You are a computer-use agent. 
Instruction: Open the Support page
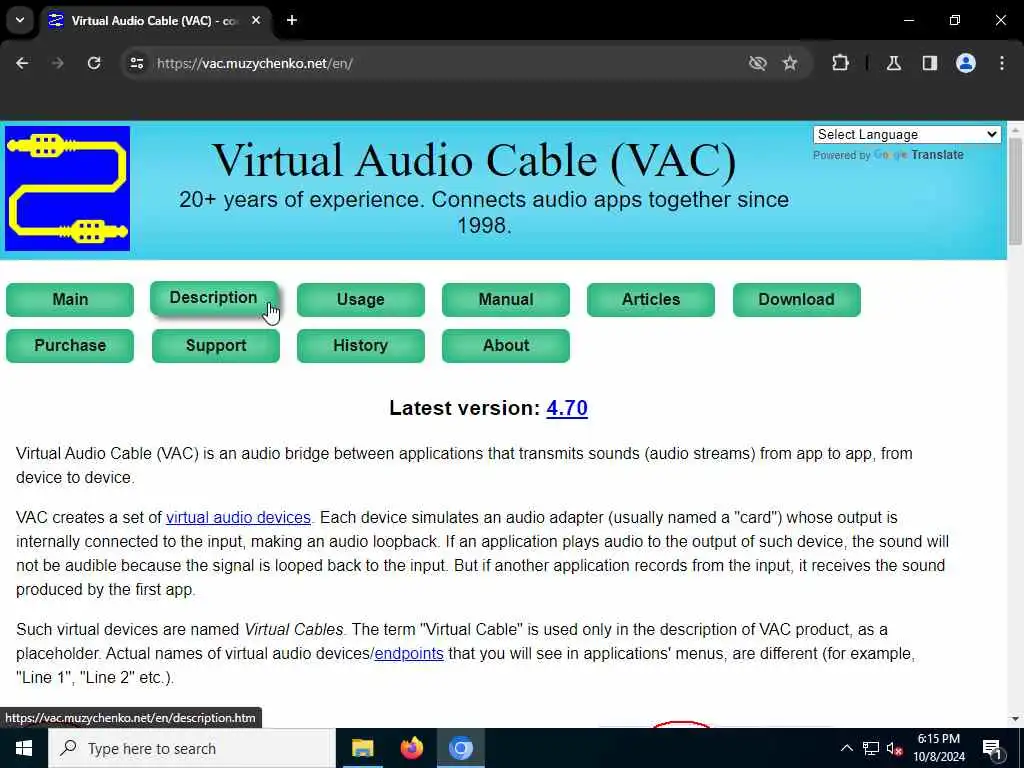pyautogui.click(x=216, y=345)
